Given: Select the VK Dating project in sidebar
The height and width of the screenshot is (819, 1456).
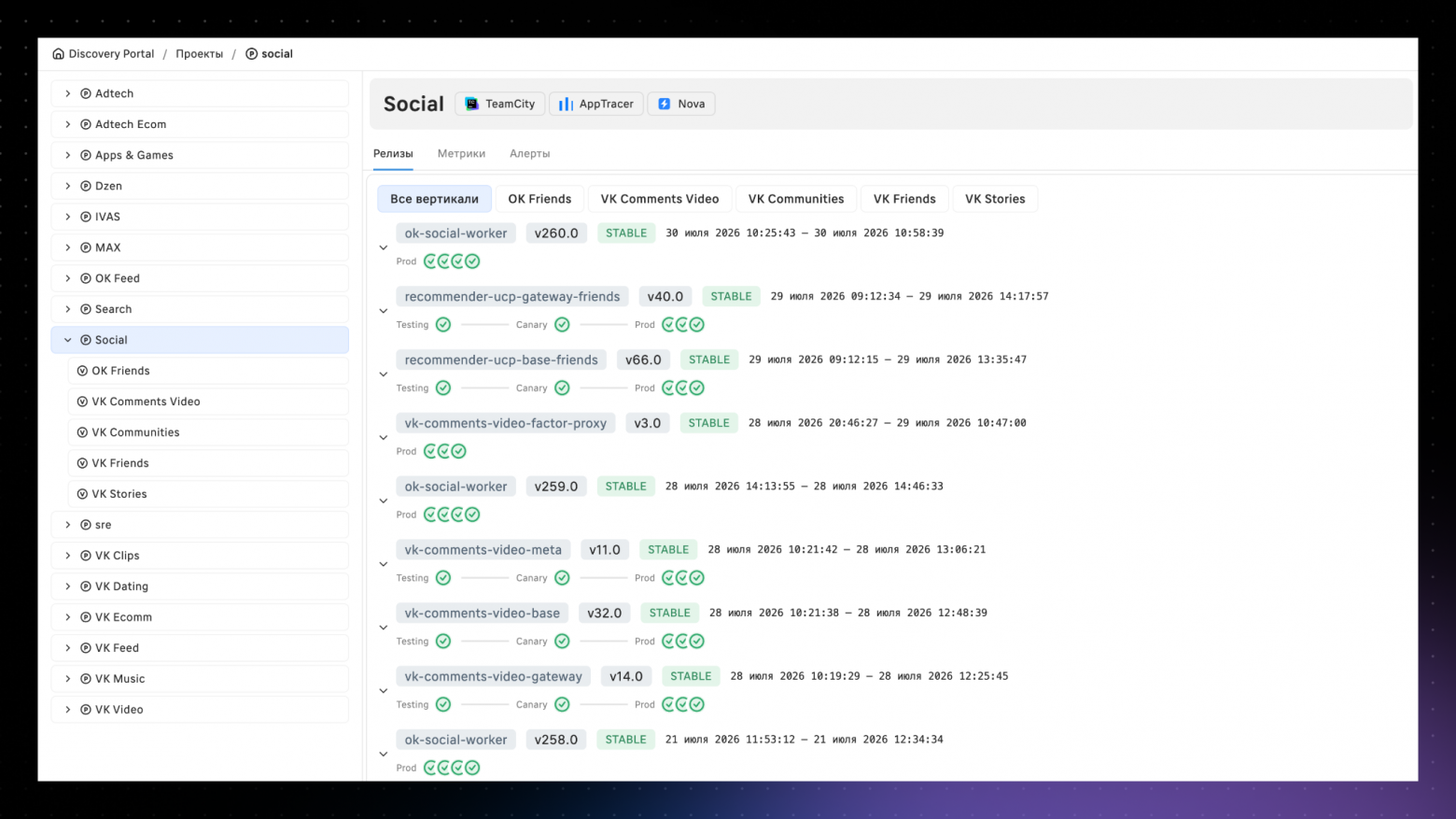Looking at the screenshot, I should coord(200,586).
